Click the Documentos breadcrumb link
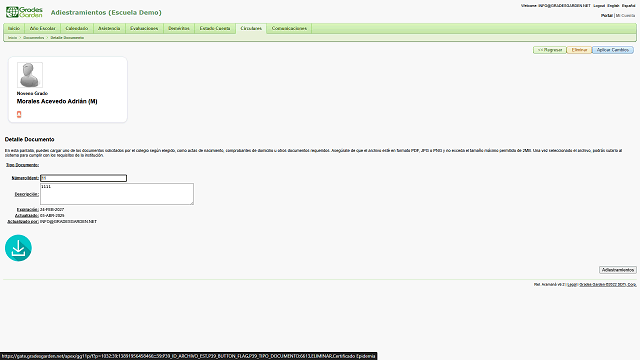640x360 pixels. coord(33,38)
